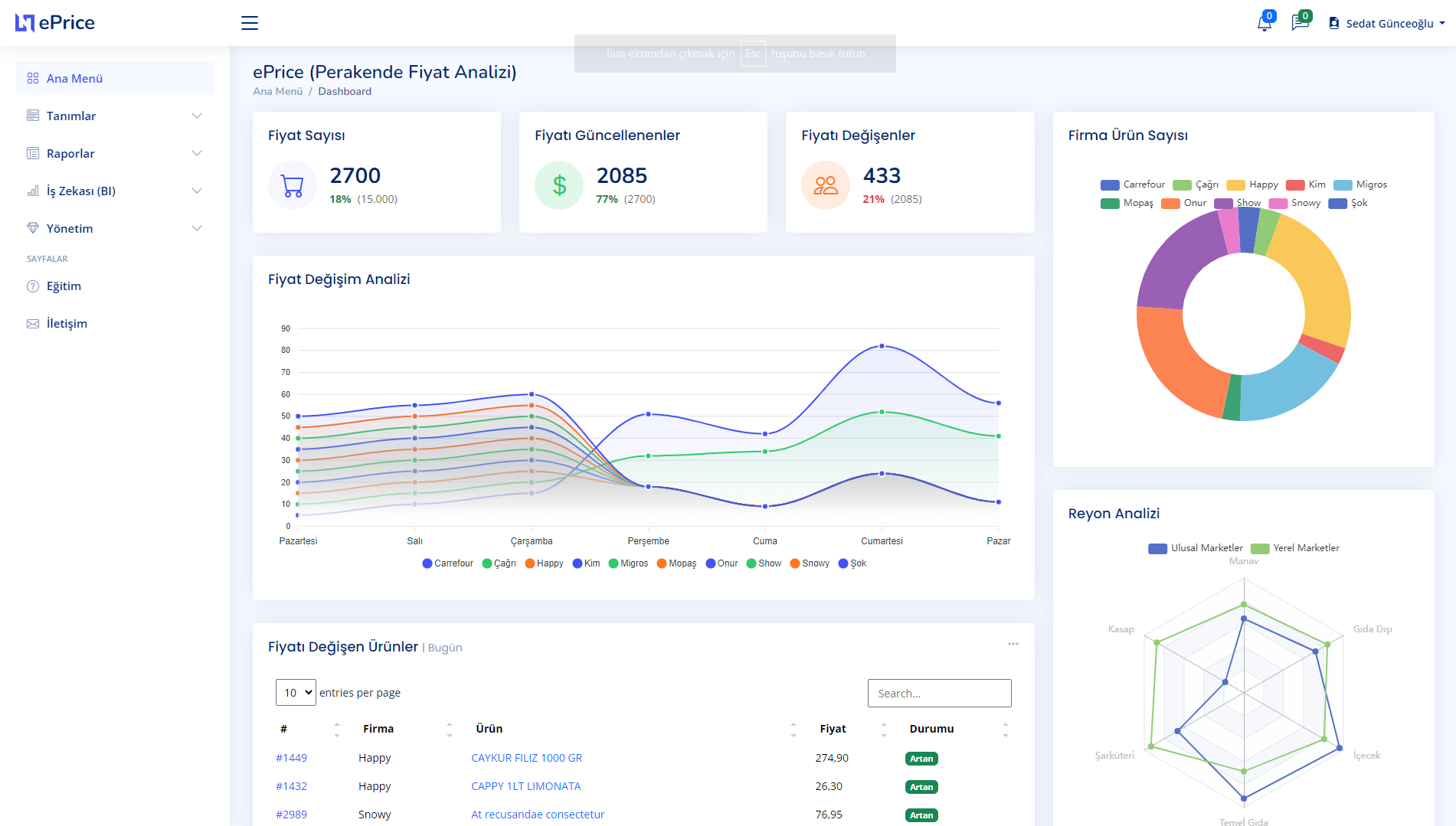Click the İş Zekası chevron arrow
Viewport: 1456px width, 826px height.
pyautogui.click(x=197, y=191)
